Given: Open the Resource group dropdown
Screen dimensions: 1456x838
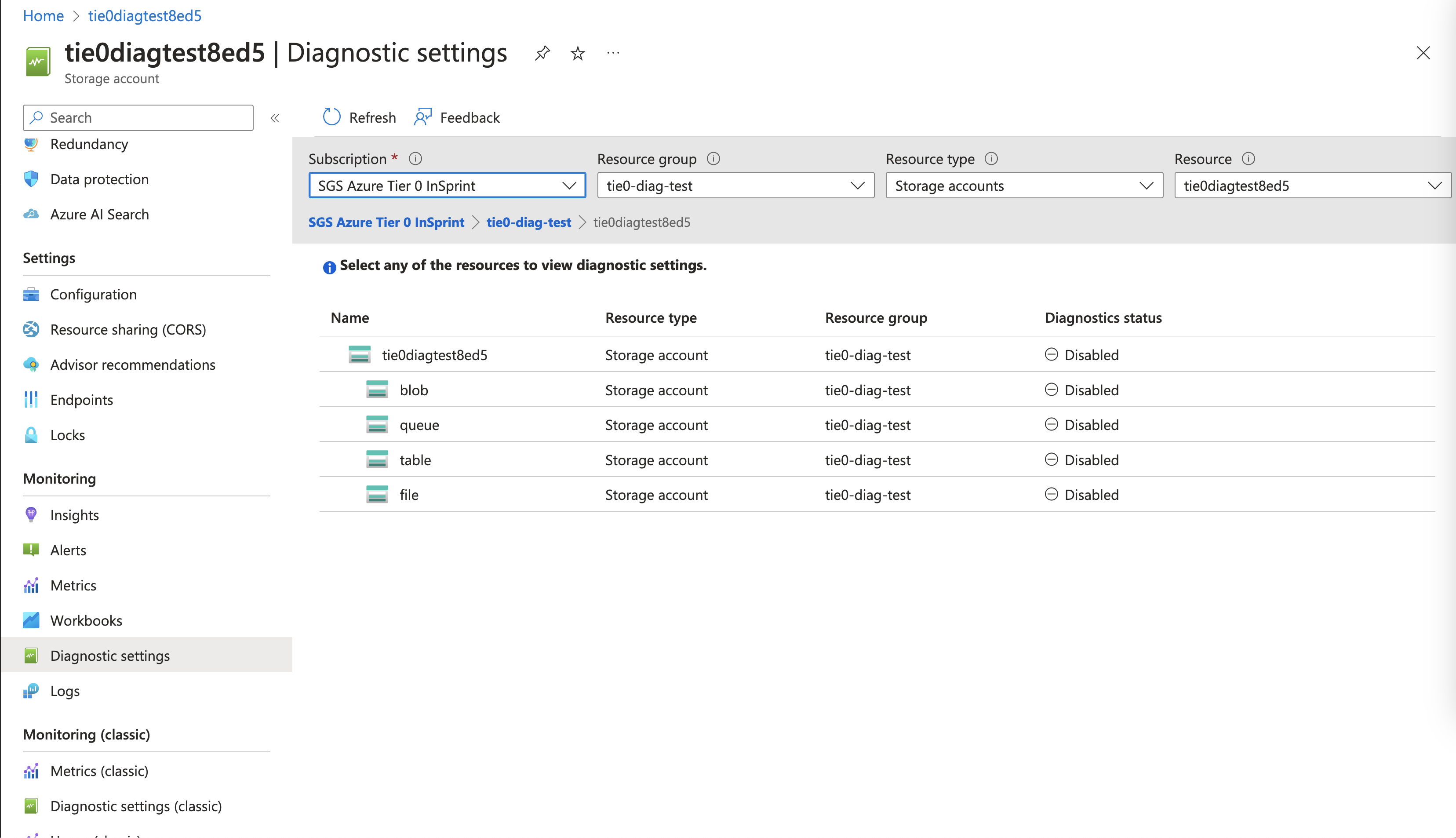Looking at the screenshot, I should click(735, 186).
